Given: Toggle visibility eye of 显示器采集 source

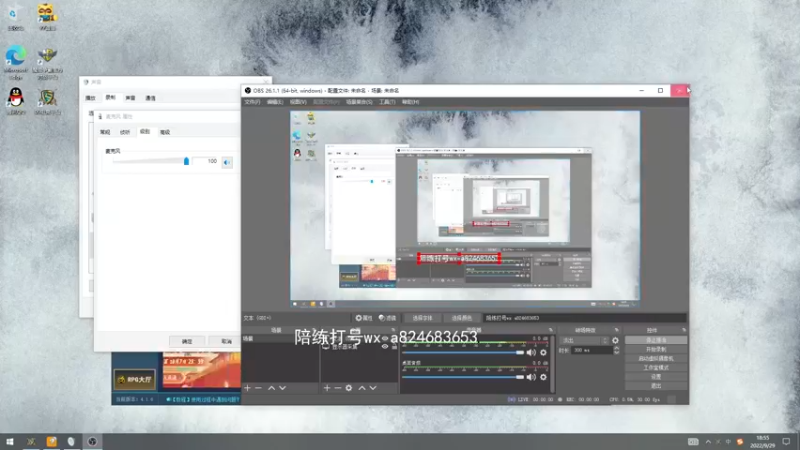Looking at the screenshot, I should (x=385, y=347).
